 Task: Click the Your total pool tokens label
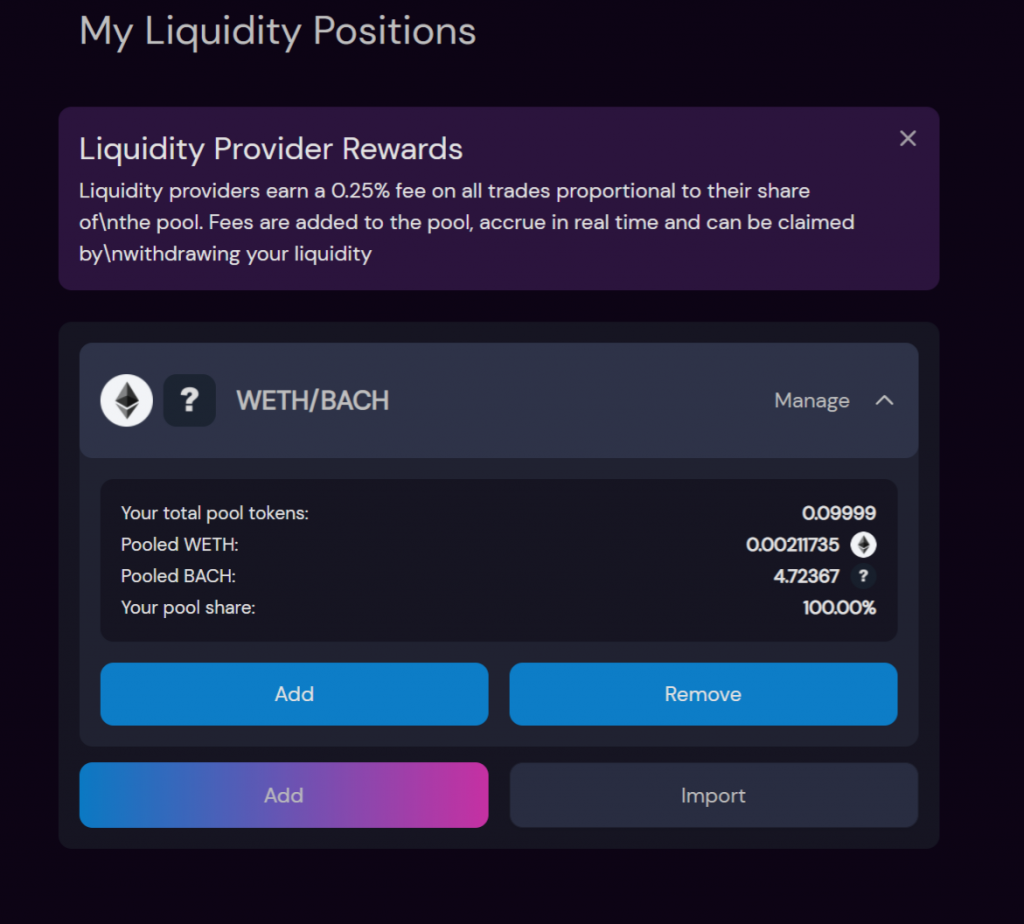pyautogui.click(x=215, y=513)
